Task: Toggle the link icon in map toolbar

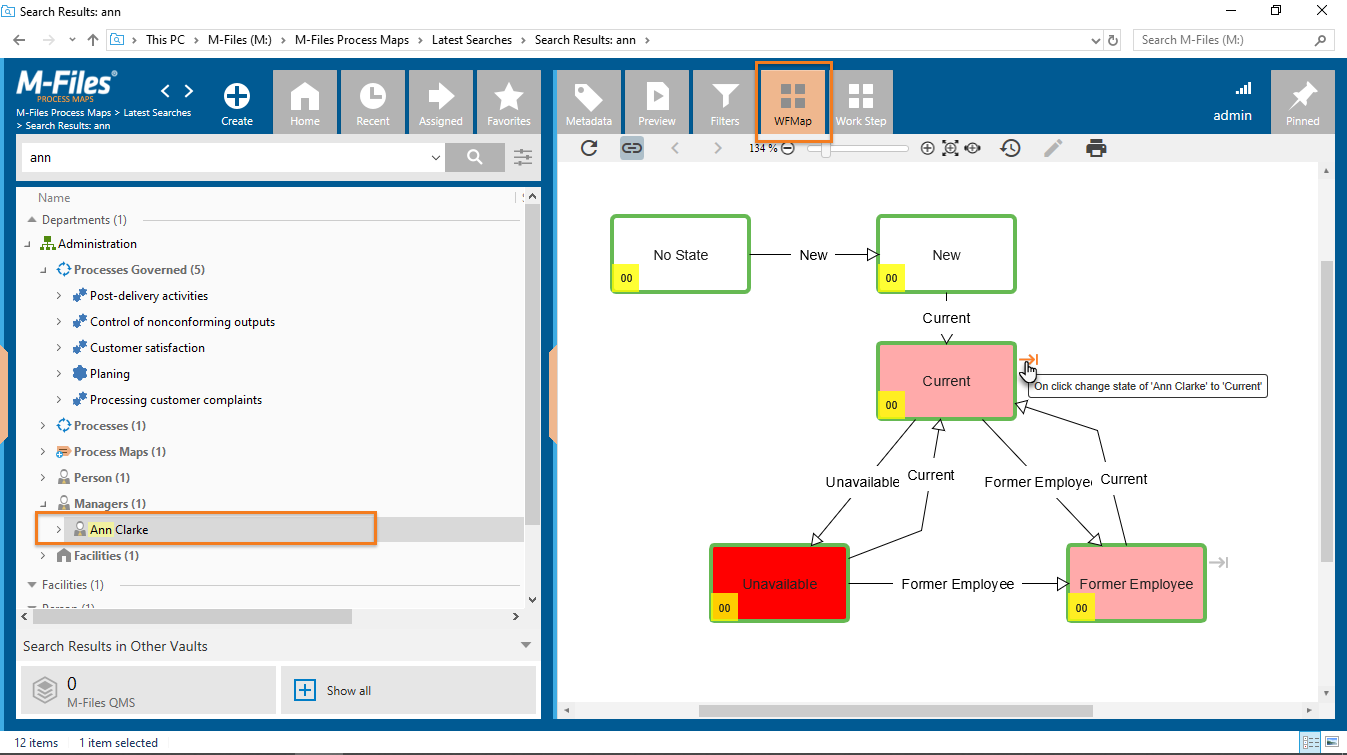Action: [x=632, y=148]
